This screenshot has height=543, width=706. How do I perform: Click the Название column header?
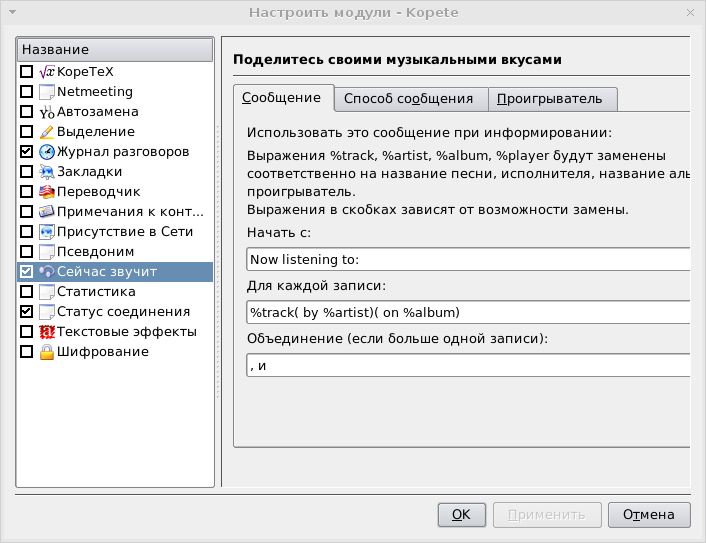pos(115,49)
